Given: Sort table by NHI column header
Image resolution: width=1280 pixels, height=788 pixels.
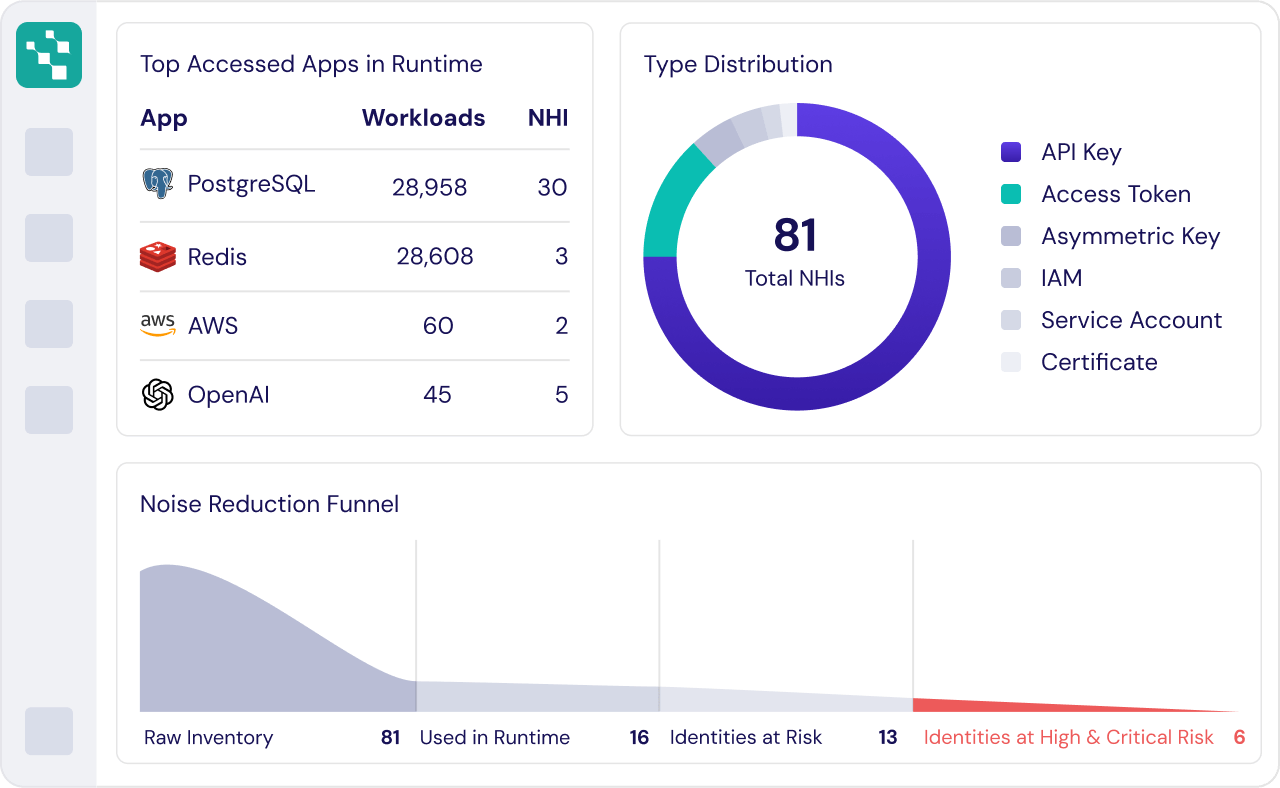Looking at the screenshot, I should point(548,118).
